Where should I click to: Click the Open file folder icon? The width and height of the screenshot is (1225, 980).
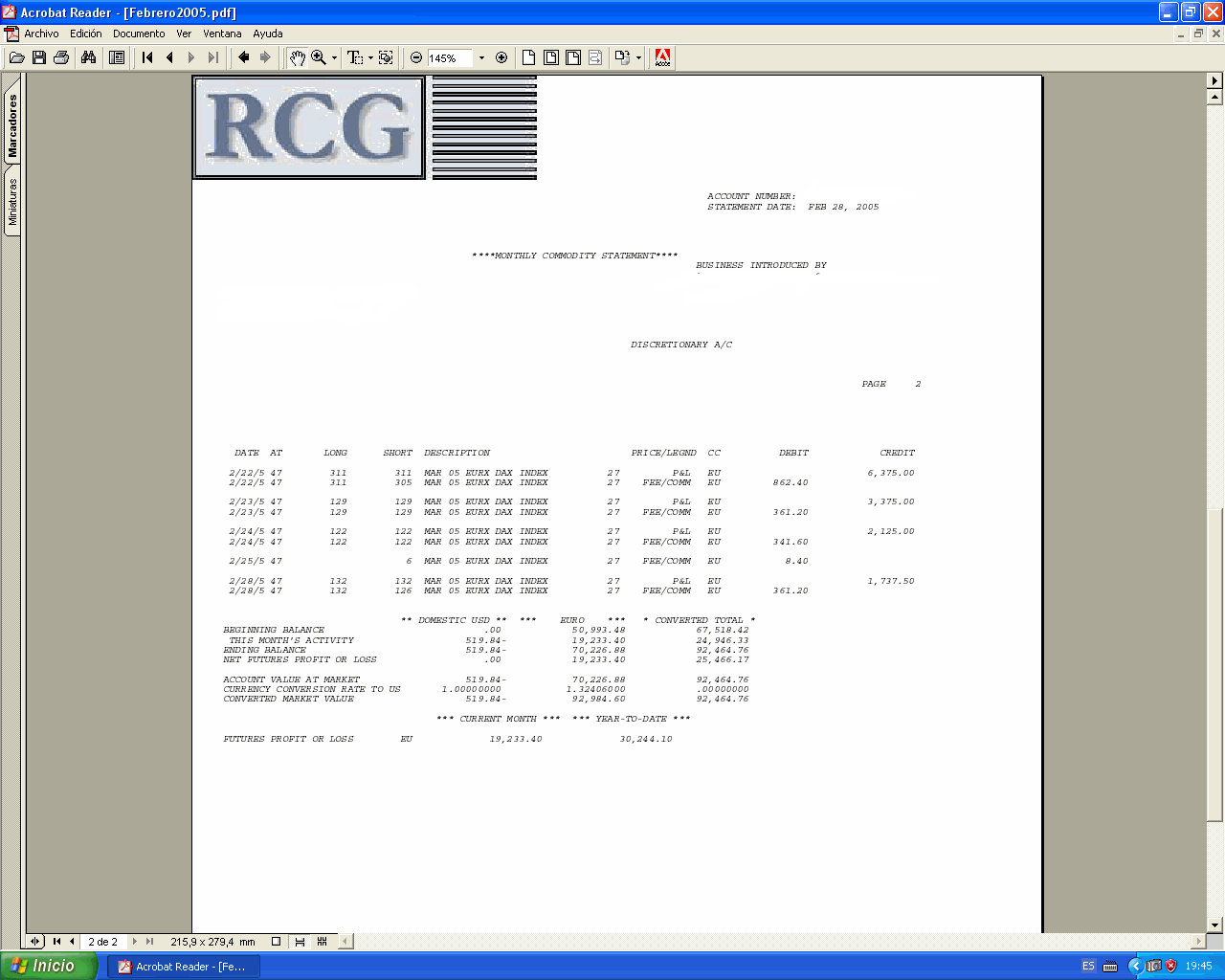click(17, 57)
